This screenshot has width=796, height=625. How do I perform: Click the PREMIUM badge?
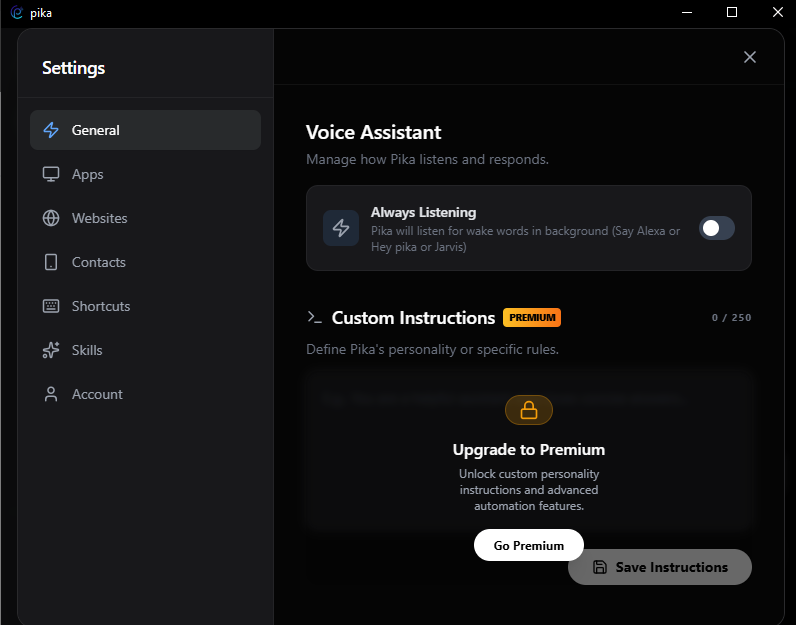click(x=532, y=317)
